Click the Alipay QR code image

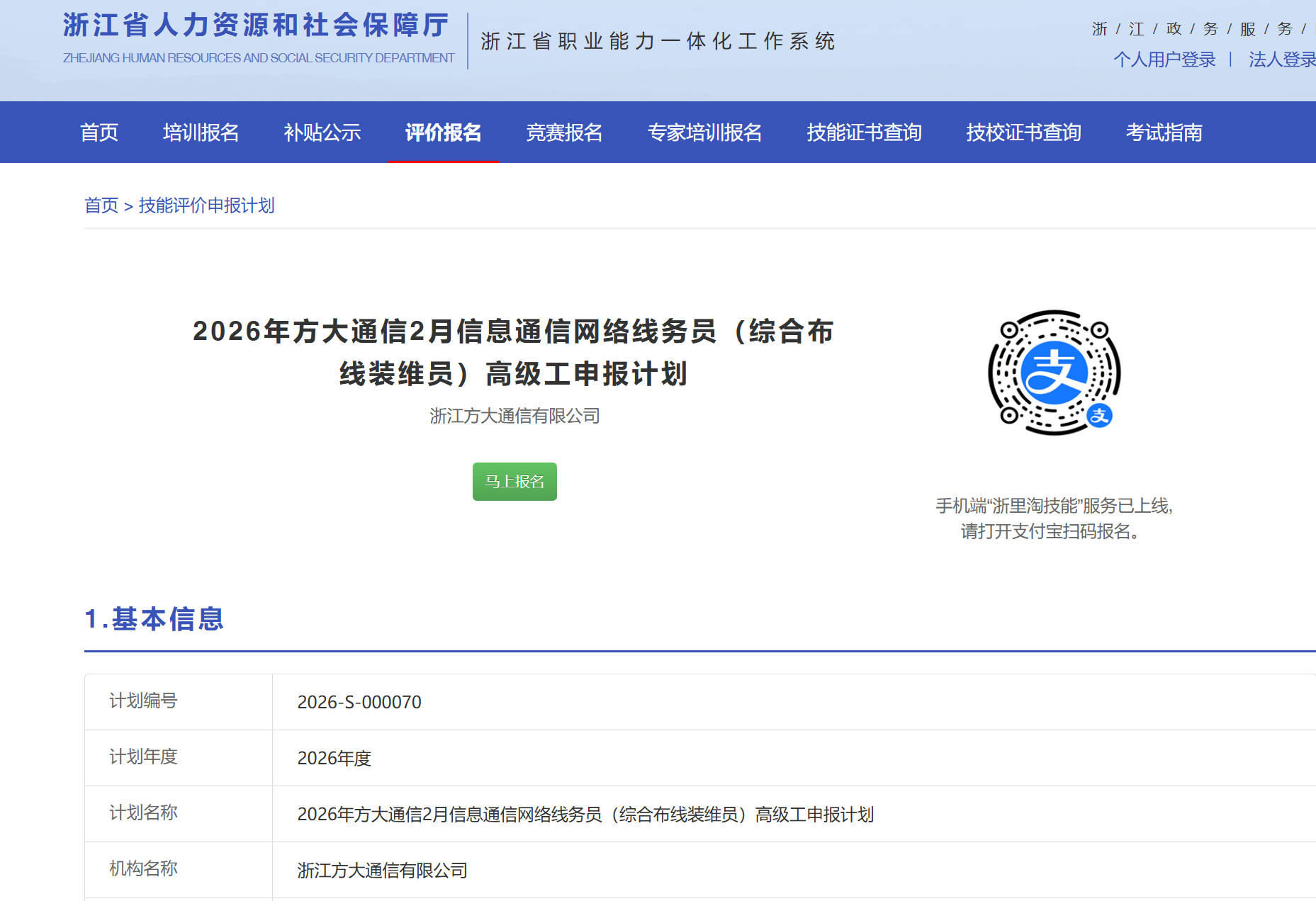click(x=1054, y=373)
